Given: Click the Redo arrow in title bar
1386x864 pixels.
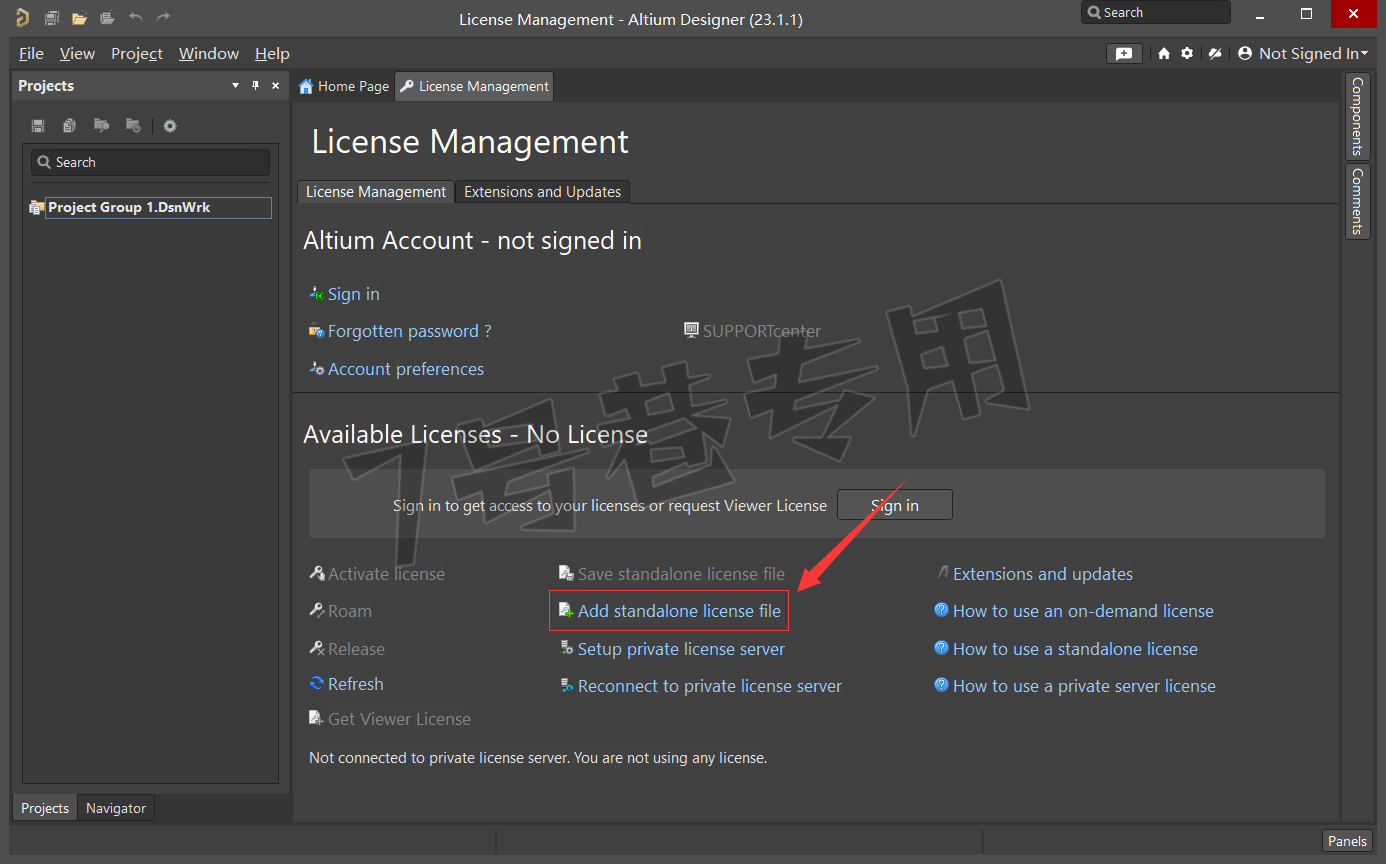Looking at the screenshot, I should (x=163, y=17).
